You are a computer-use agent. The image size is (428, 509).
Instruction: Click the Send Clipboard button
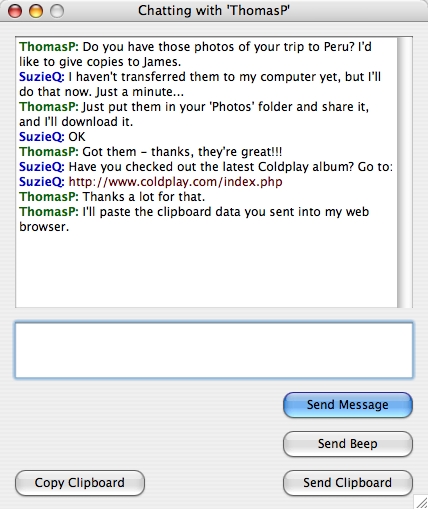coord(348,483)
